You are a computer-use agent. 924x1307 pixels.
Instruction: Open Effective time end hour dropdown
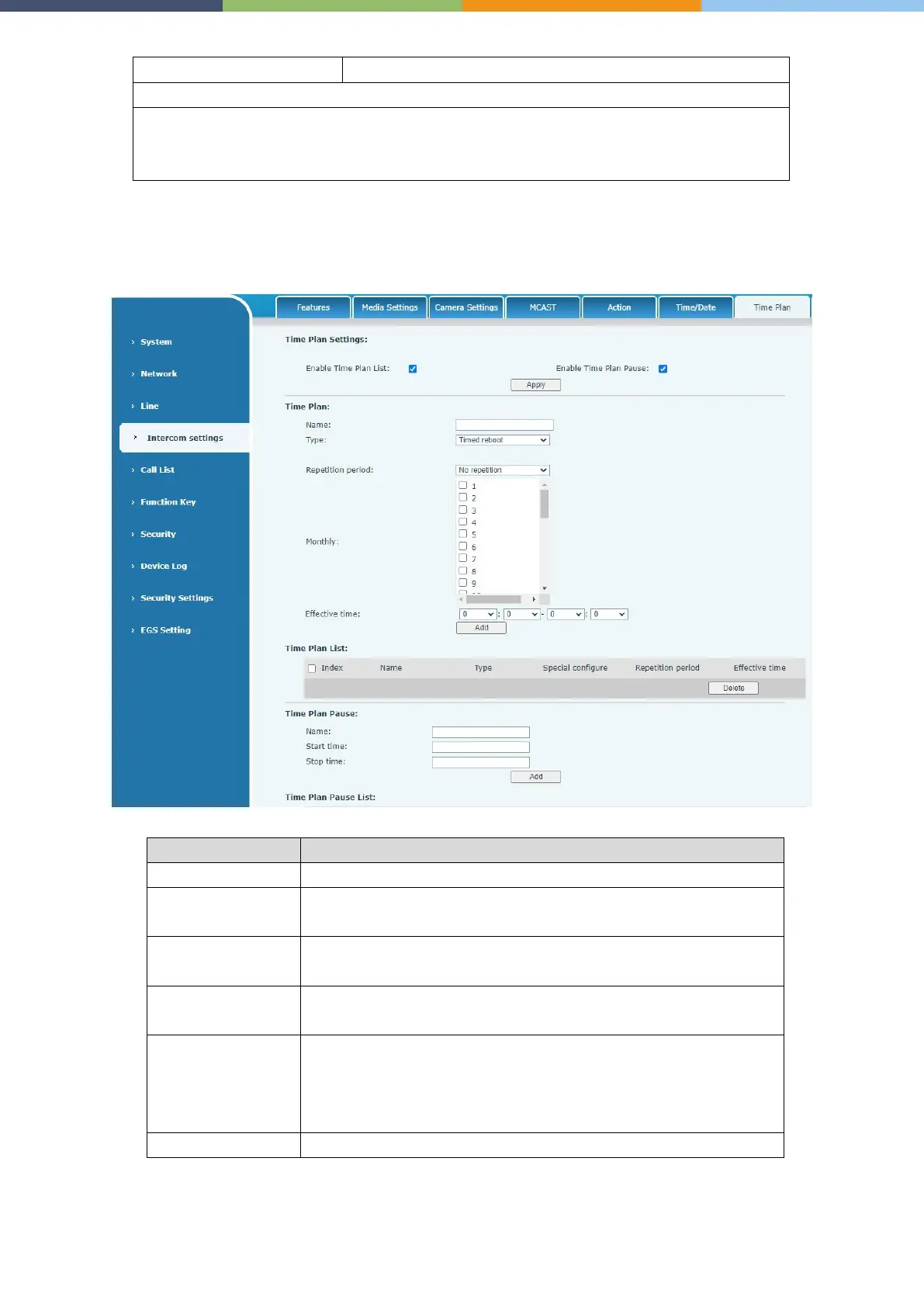[566, 614]
